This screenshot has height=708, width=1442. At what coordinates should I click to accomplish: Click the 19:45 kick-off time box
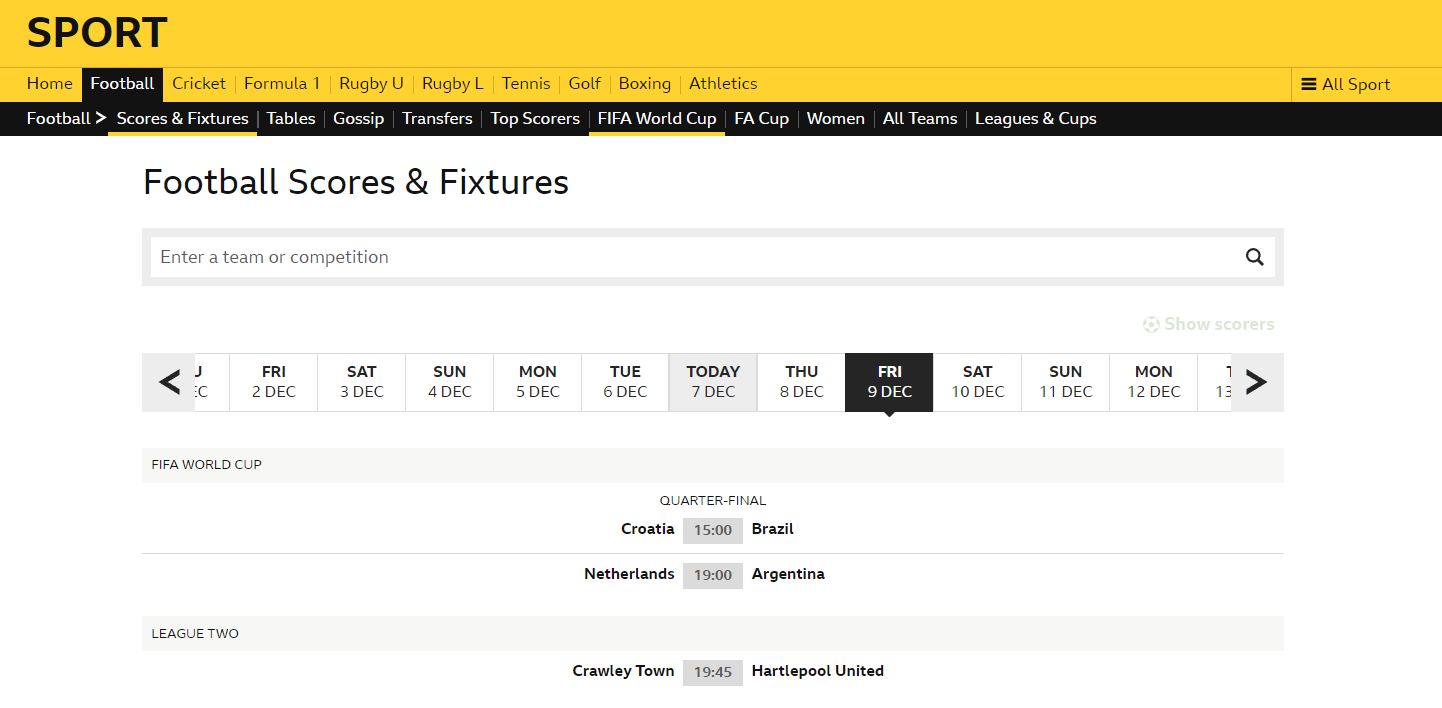tap(713, 672)
